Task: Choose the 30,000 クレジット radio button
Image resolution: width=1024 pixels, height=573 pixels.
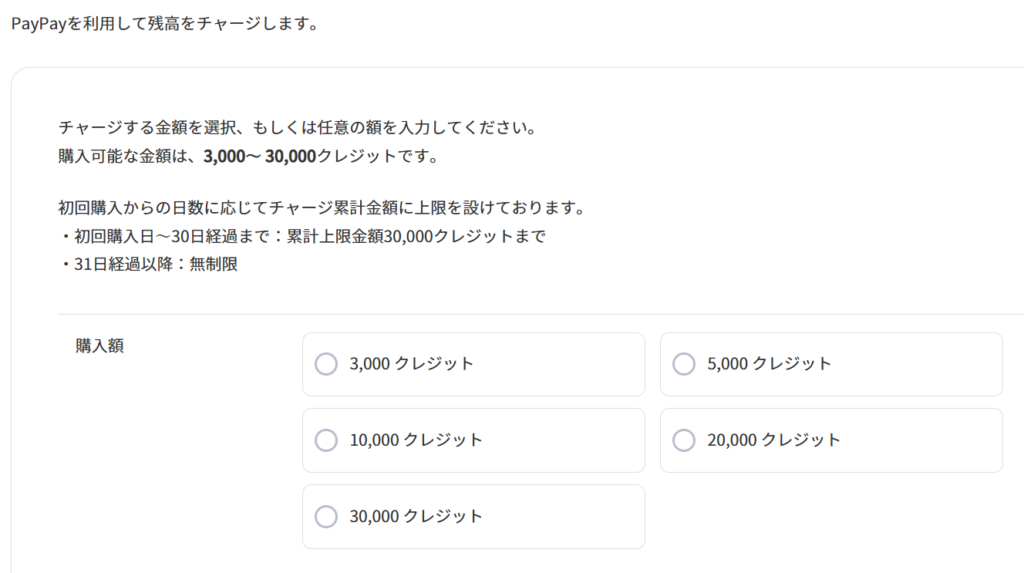Action: pos(326,517)
